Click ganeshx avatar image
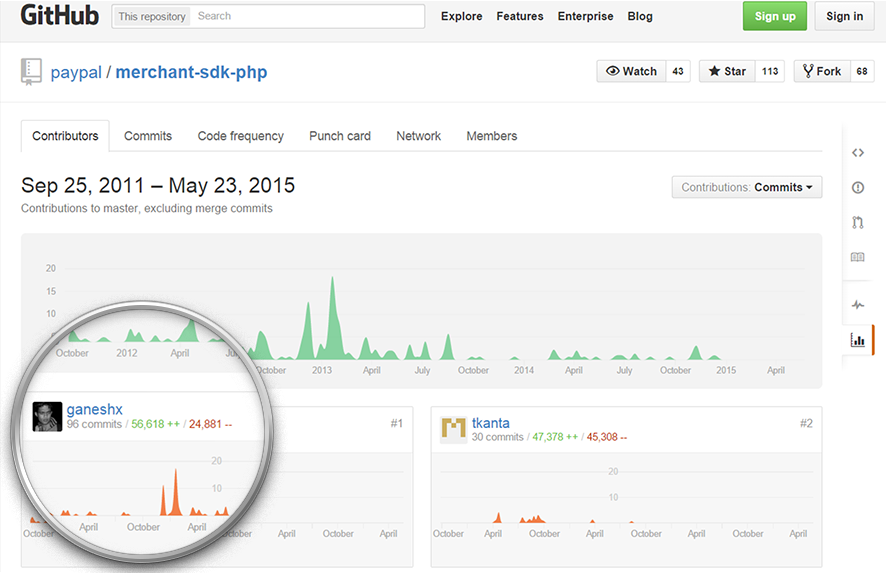886x573 pixels. tap(47, 416)
